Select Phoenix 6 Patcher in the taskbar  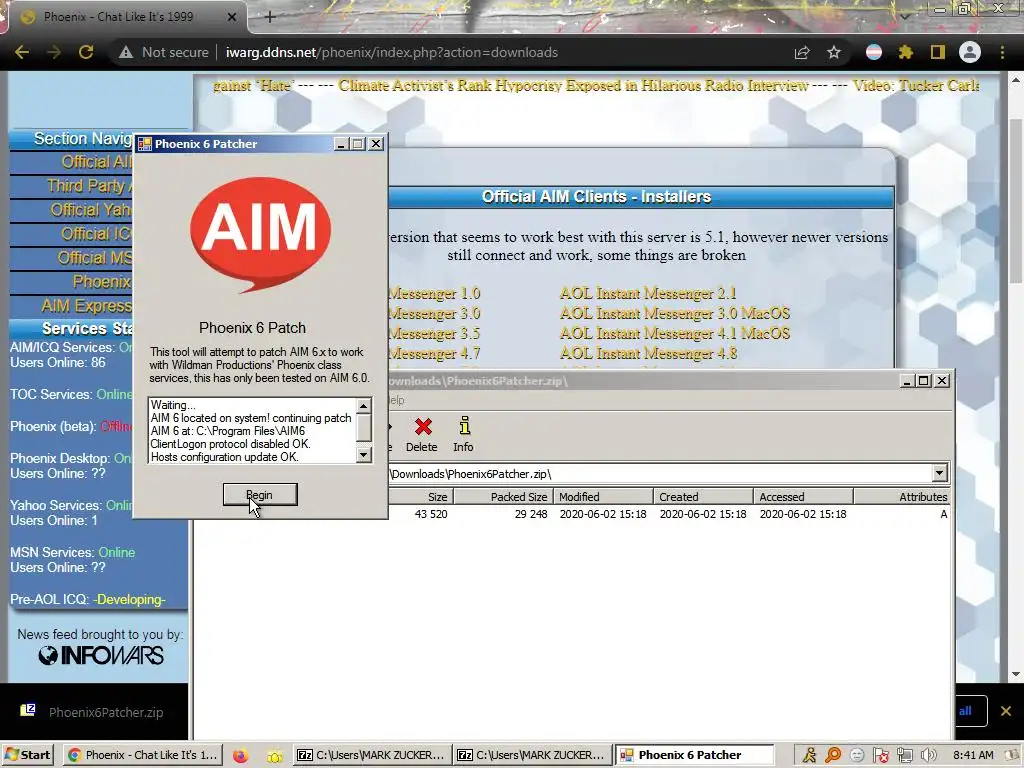point(694,755)
